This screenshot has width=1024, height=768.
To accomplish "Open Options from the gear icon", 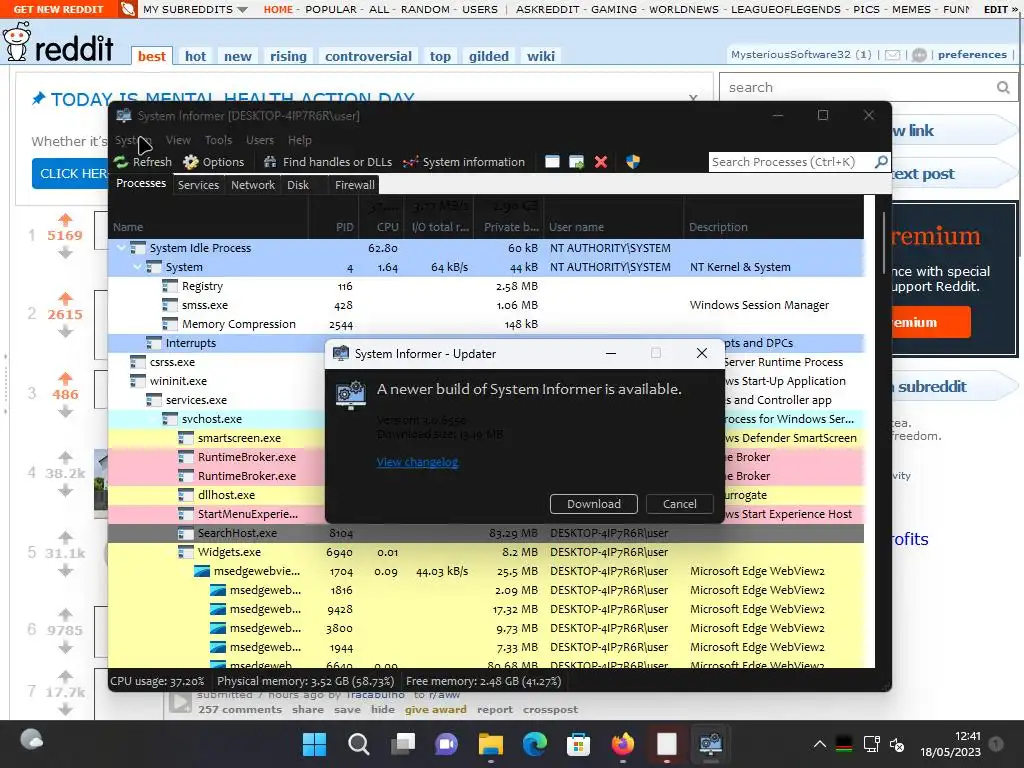I will coord(214,162).
